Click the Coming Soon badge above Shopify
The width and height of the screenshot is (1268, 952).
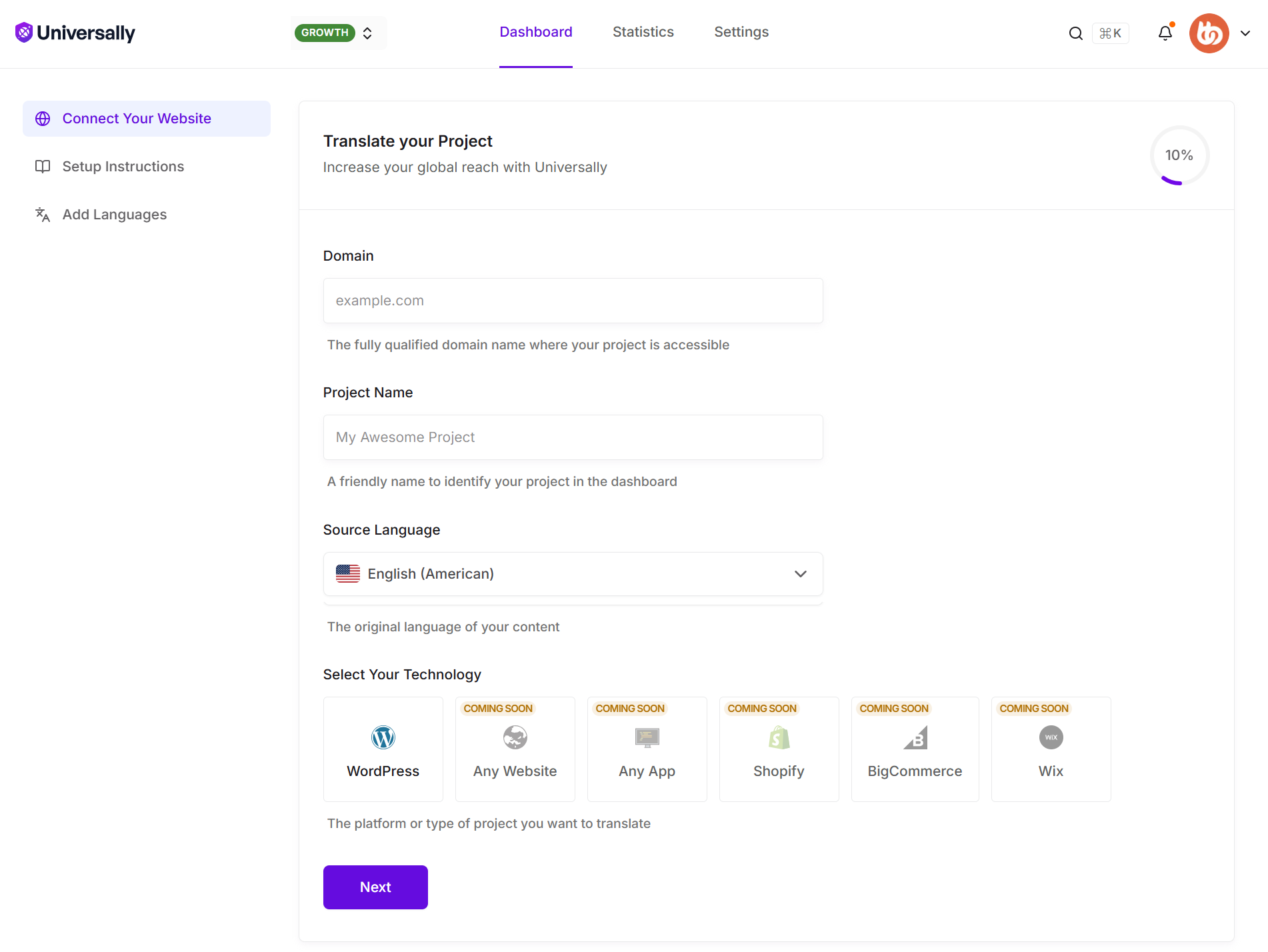tap(762, 709)
